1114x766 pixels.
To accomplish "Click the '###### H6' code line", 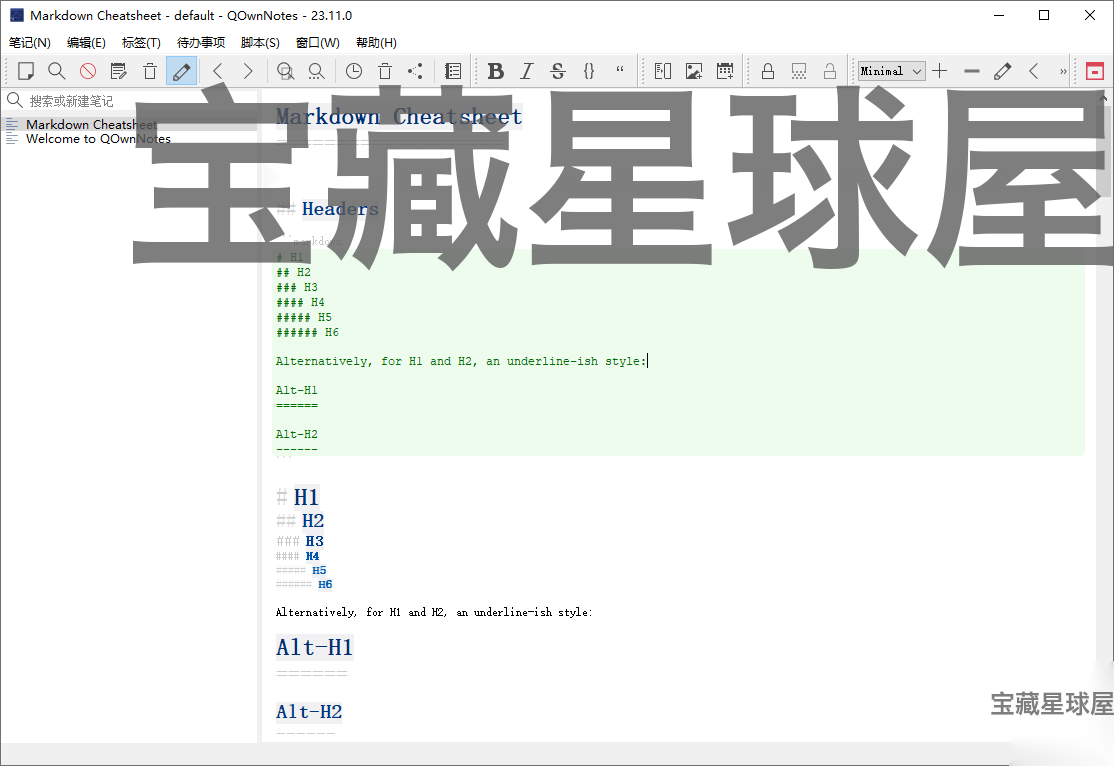I will coord(308,332).
